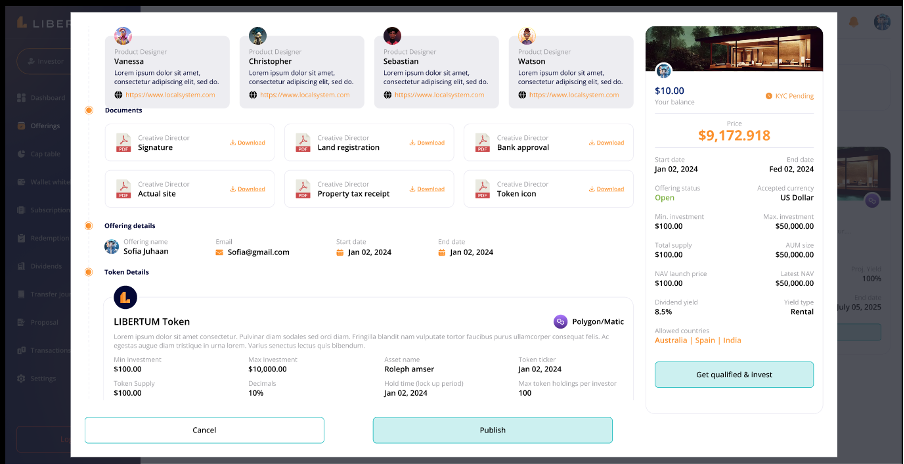Click the Token icon PDF document icon
The height and width of the screenshot is (464, 904).
[482, 189]
